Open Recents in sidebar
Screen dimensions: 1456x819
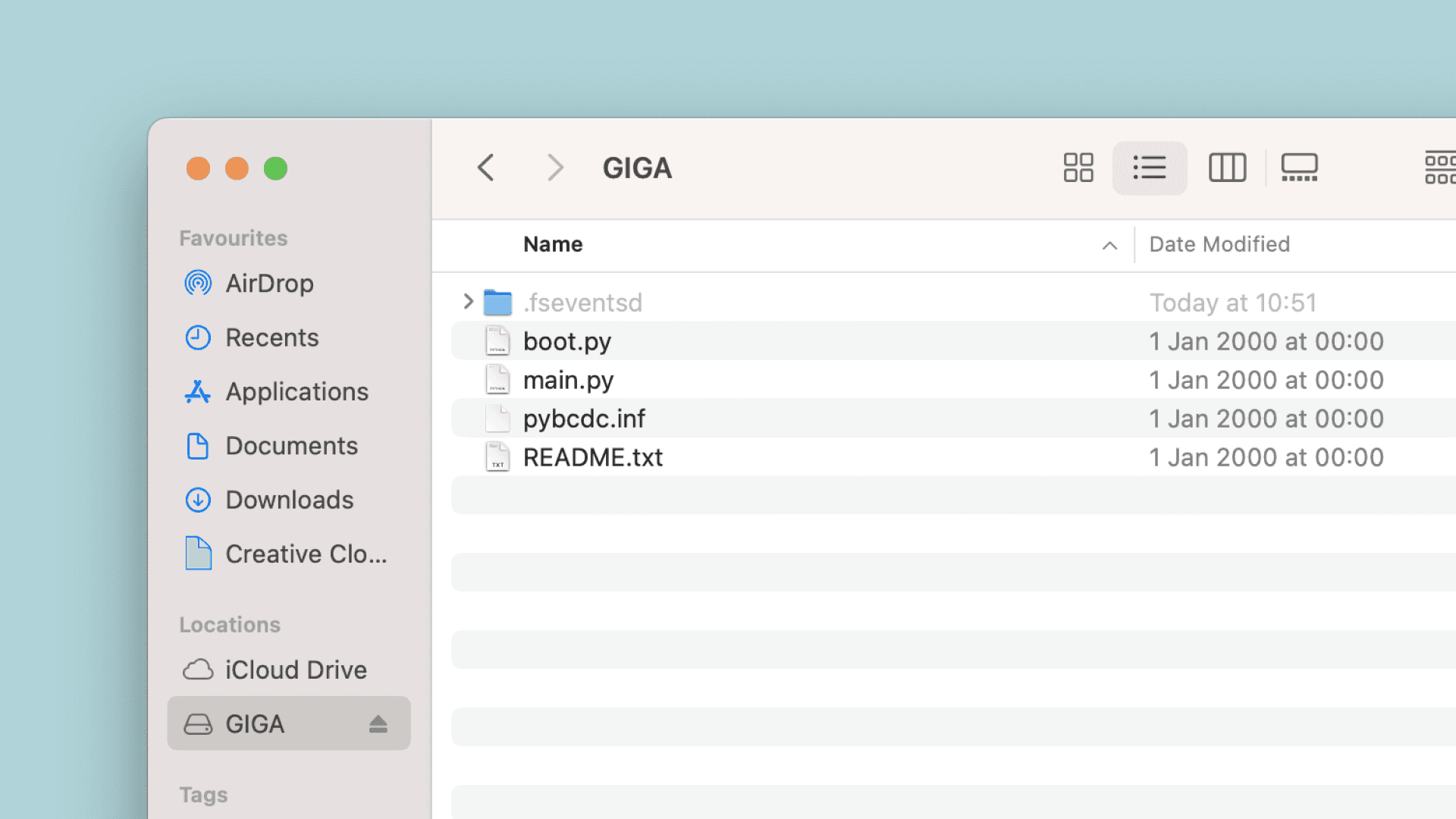[x=271, y=337]
